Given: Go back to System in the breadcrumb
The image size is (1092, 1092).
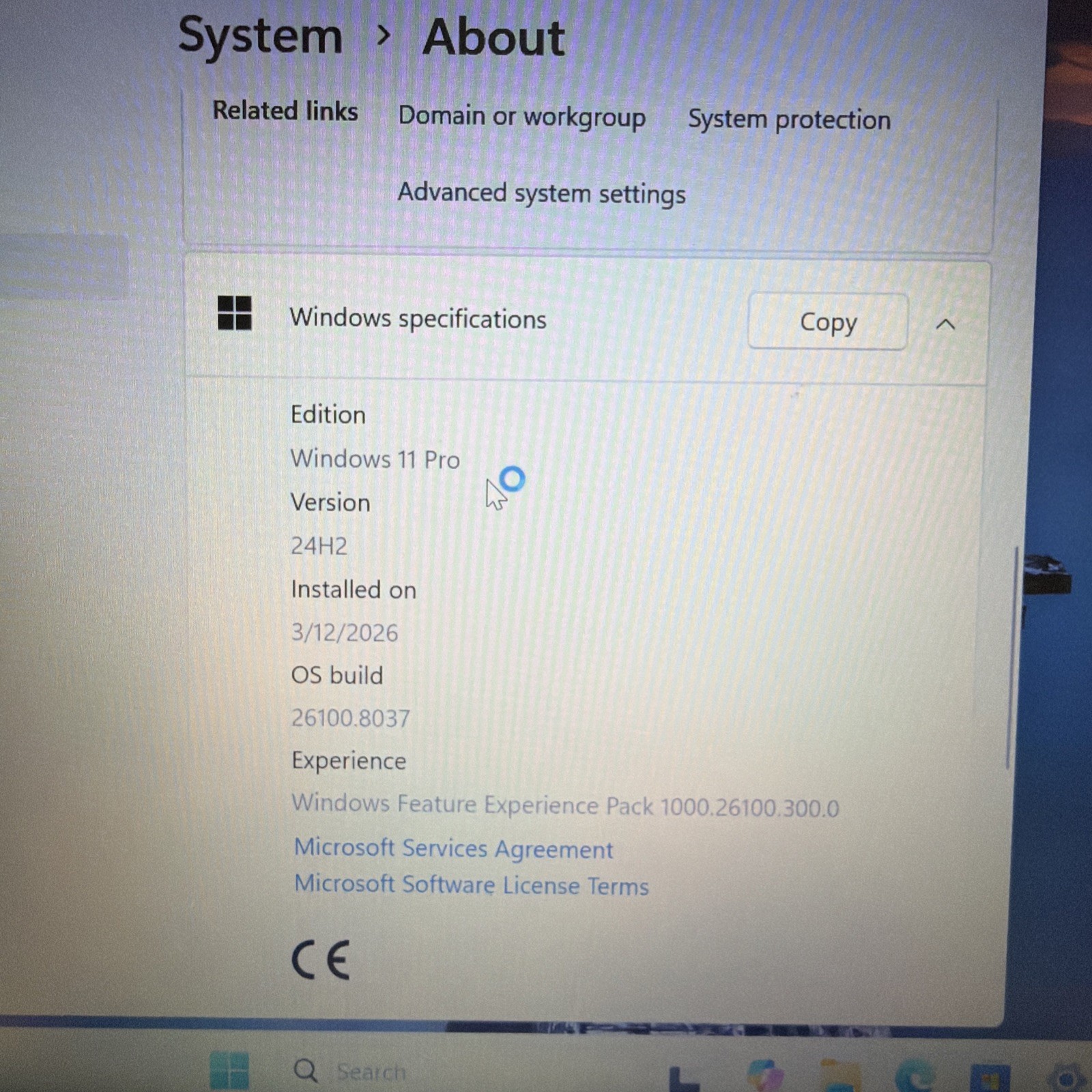Looking at the screenshot, I should point(260,37).
